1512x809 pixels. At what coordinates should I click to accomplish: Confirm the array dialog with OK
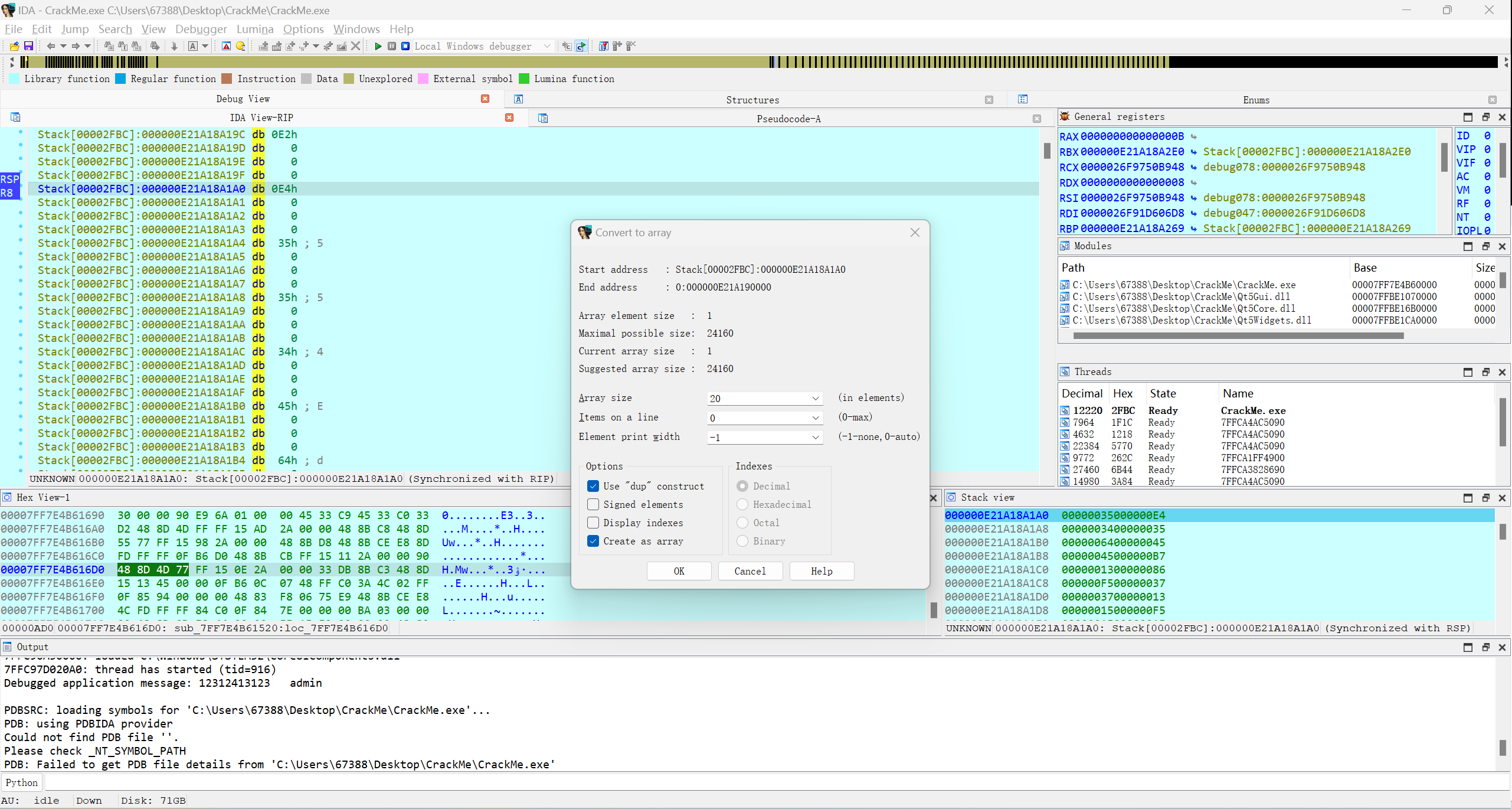(679, 571)
